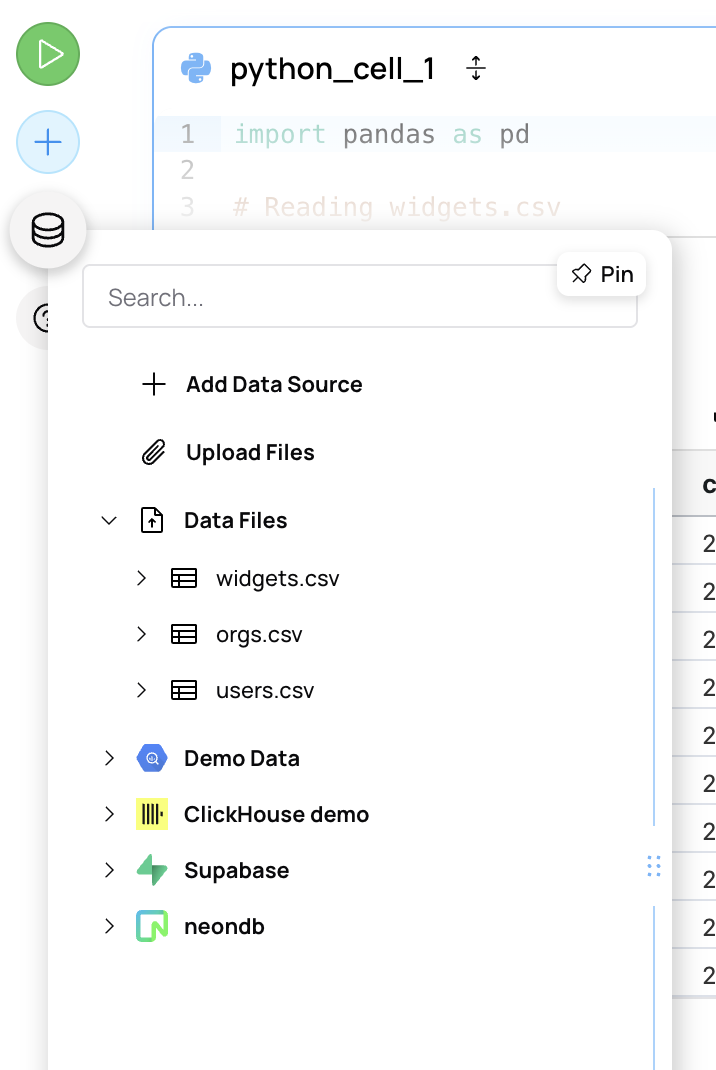Select the ClickHouse demo source label
The width and height of the screenshot is (716, 1070).
click(x=276, y=814)
